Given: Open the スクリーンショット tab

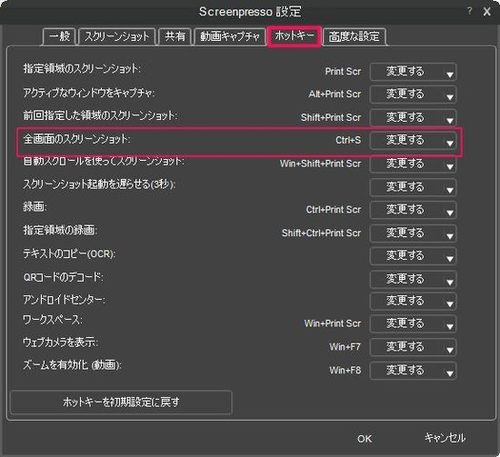Looking at the screenshot, I should [117, 36].
